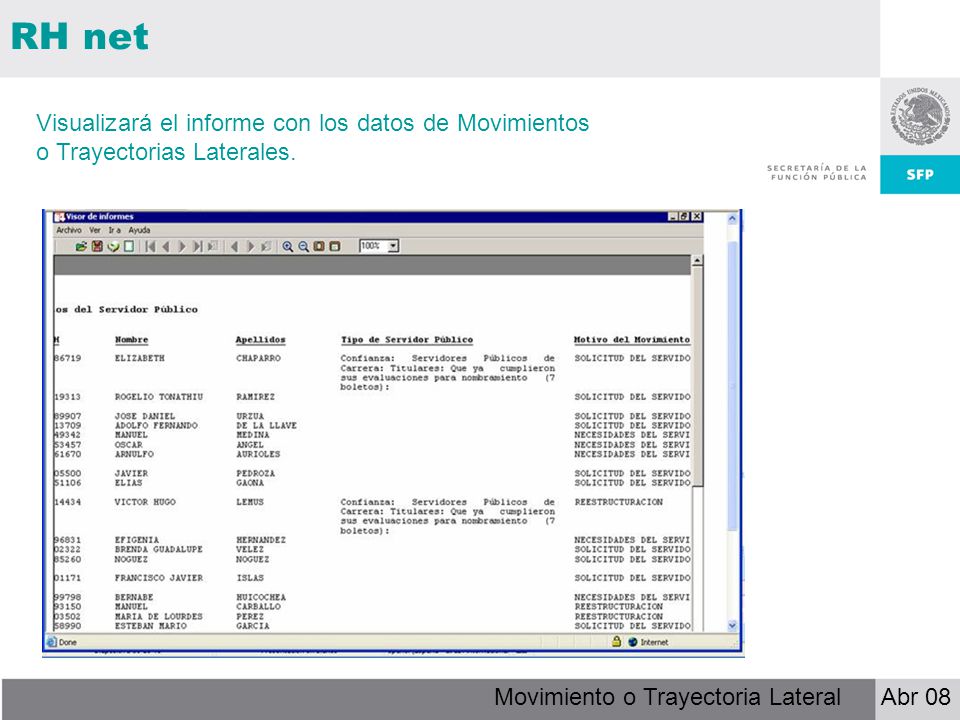Go to the previous report page

coord(166,246)
